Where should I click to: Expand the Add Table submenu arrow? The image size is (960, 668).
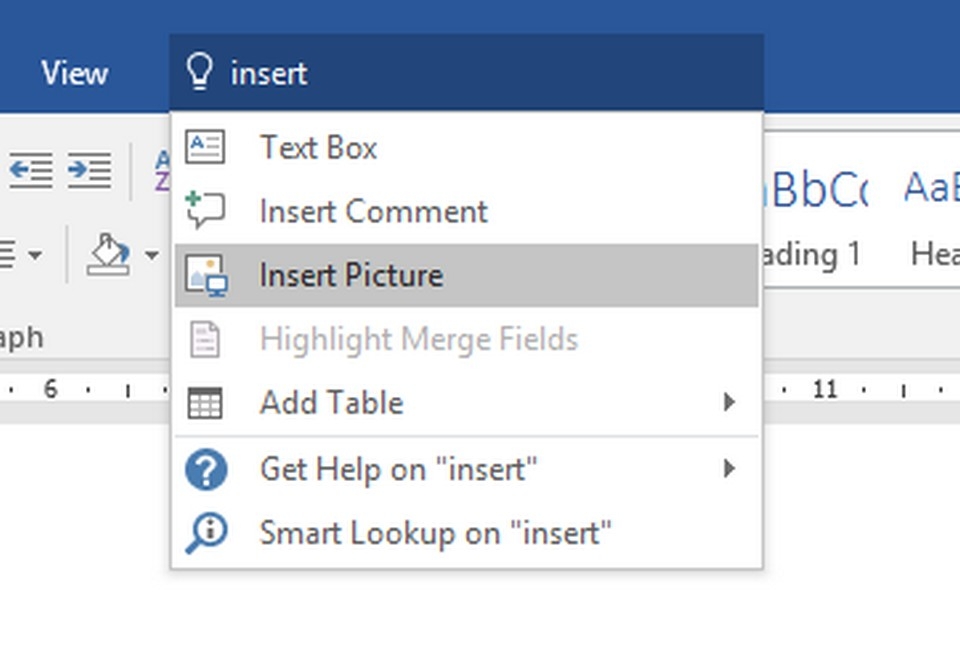(x=729, y=403)
